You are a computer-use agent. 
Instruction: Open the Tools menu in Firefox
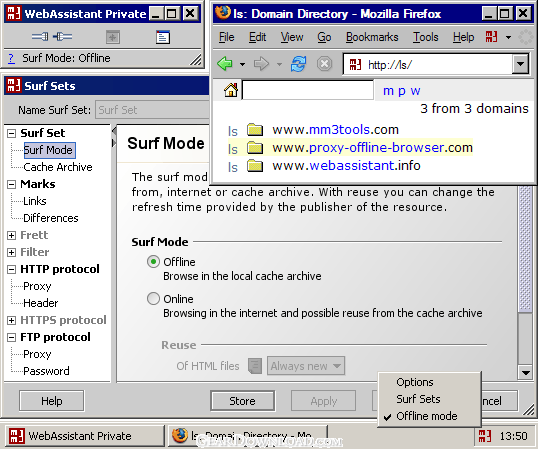coord(425,37)
